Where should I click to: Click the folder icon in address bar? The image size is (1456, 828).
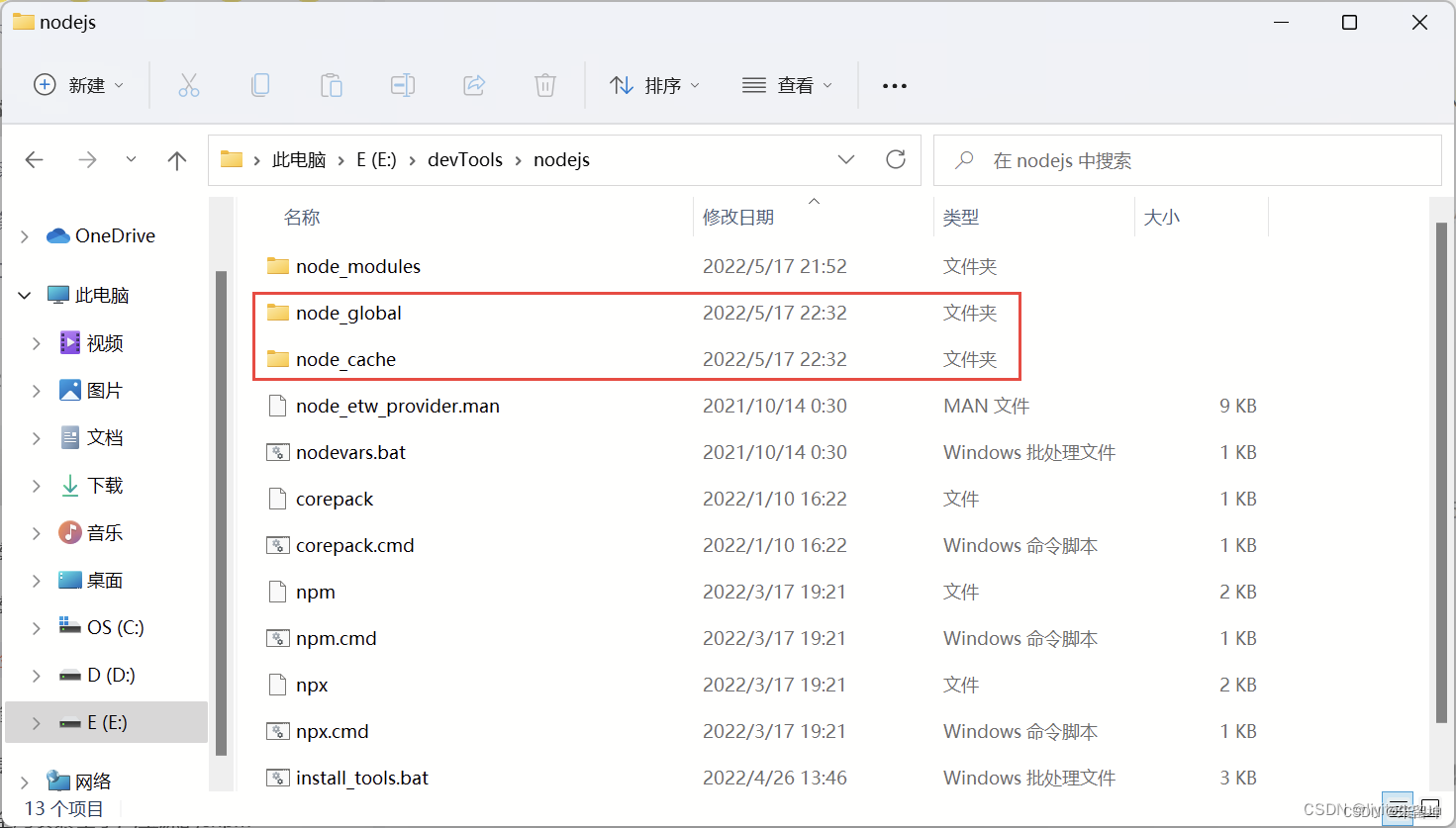[x=232, y=159]
